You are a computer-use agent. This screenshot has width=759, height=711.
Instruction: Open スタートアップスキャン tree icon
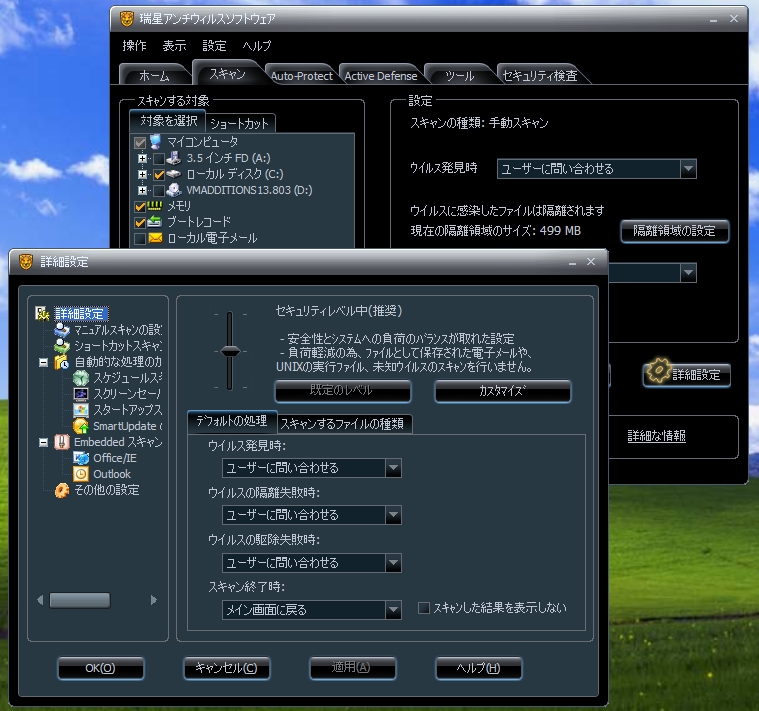[81, 410]
